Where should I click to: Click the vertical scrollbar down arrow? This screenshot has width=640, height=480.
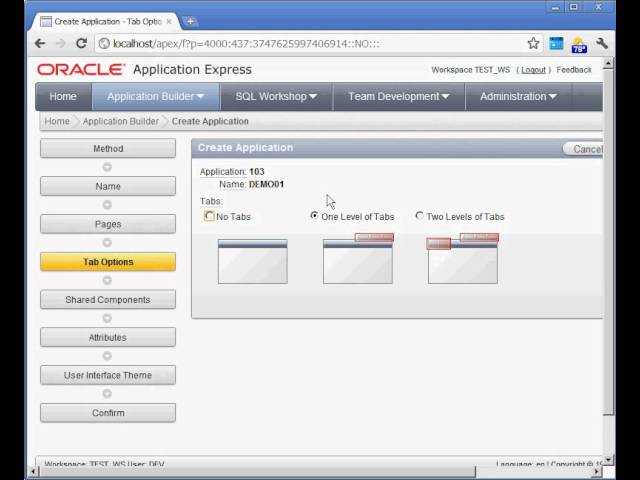pos(608,459)
